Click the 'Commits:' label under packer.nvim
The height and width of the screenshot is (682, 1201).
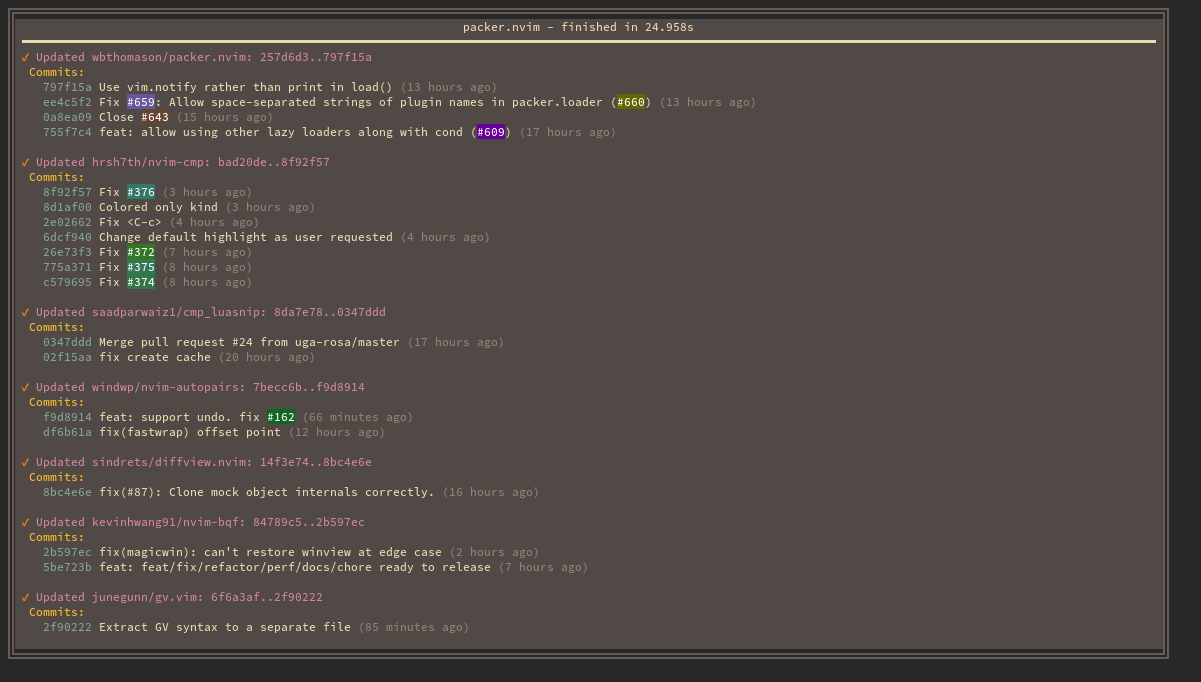point(57,72)
